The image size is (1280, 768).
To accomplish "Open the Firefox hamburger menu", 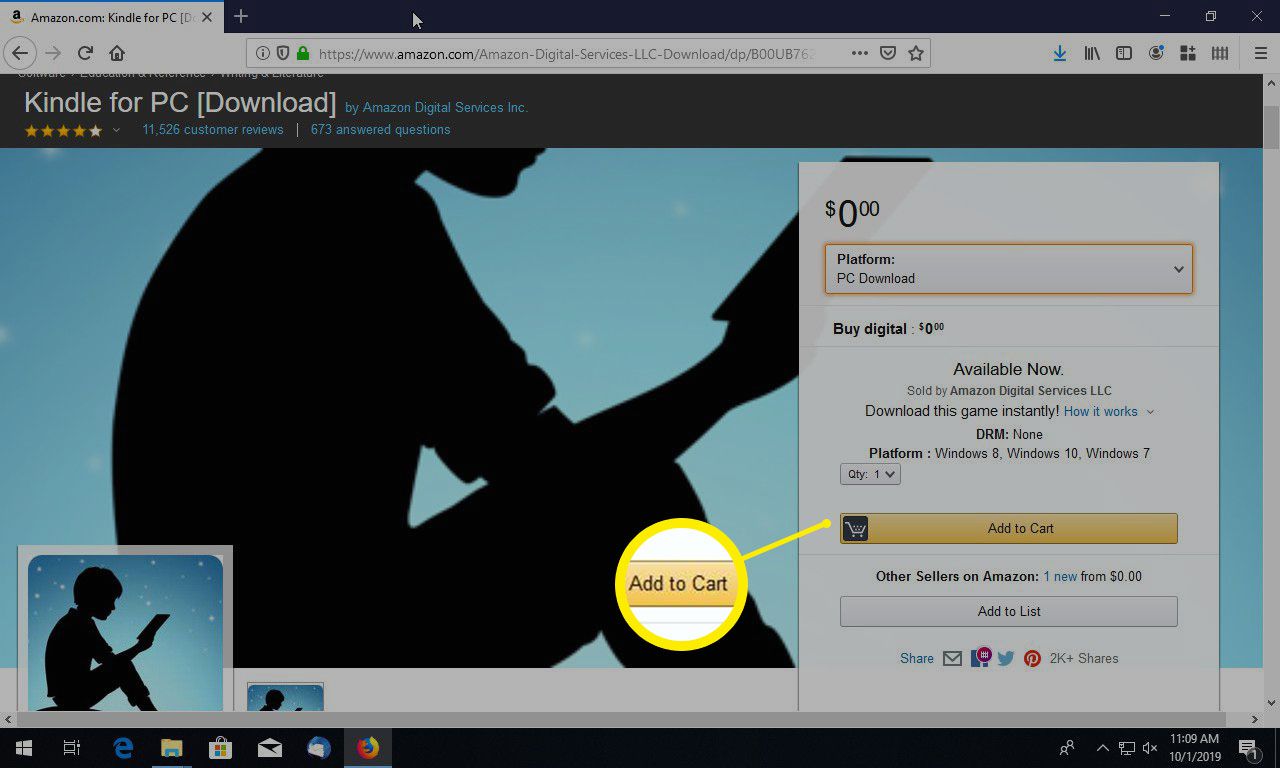I will (x=1262, y=53).
